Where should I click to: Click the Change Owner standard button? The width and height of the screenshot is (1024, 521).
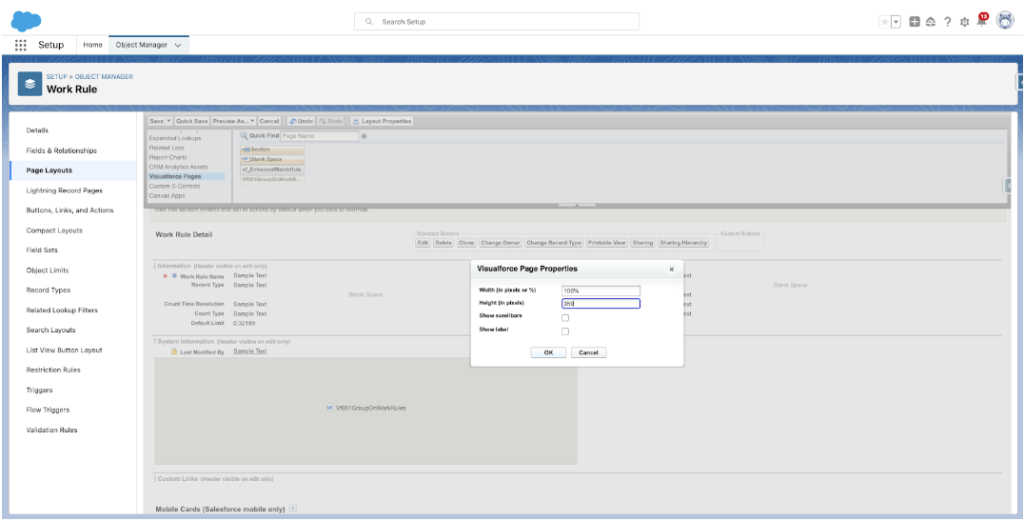point(500,243)
